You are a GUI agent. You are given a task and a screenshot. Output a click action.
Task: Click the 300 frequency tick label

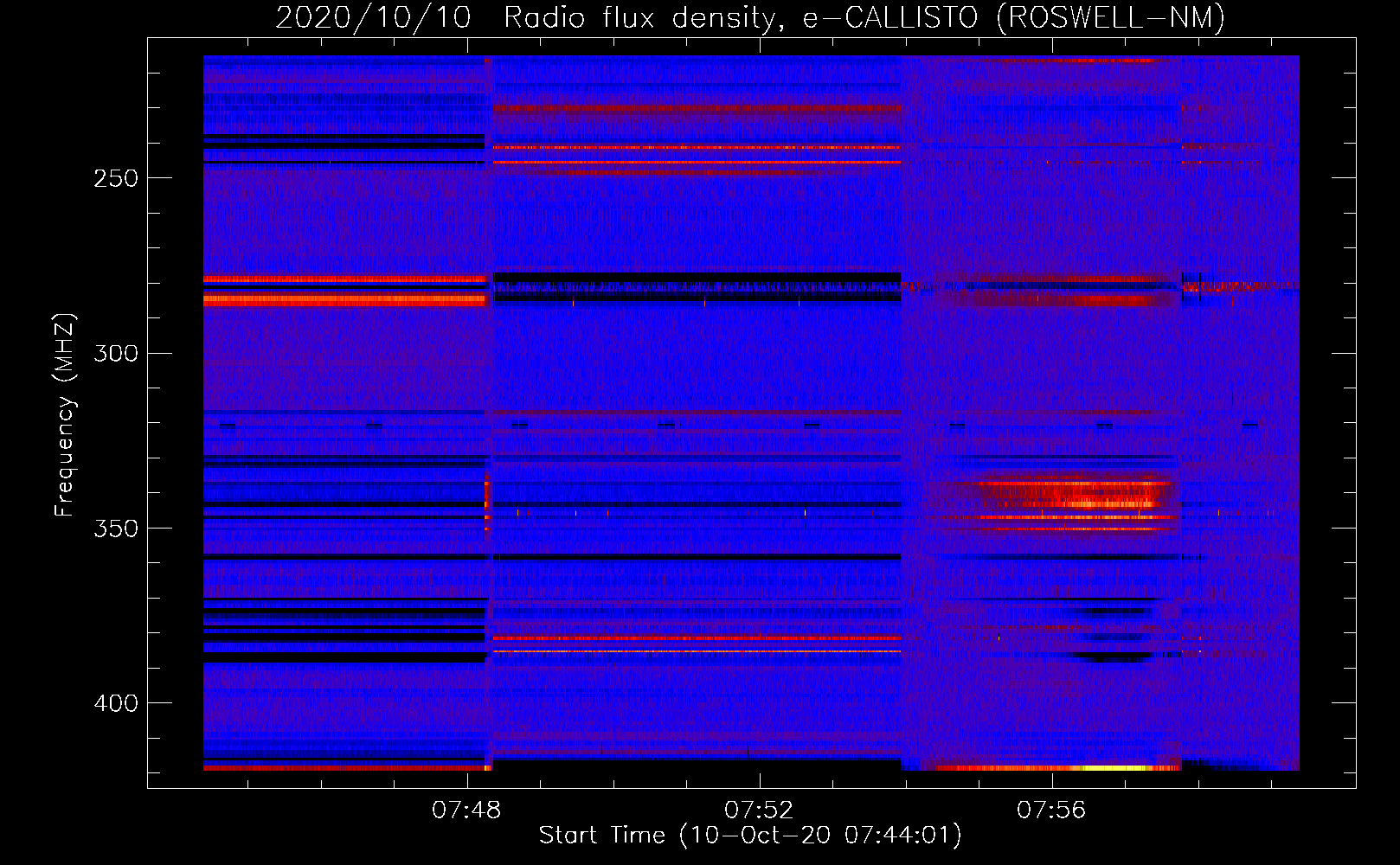point(116,353)
